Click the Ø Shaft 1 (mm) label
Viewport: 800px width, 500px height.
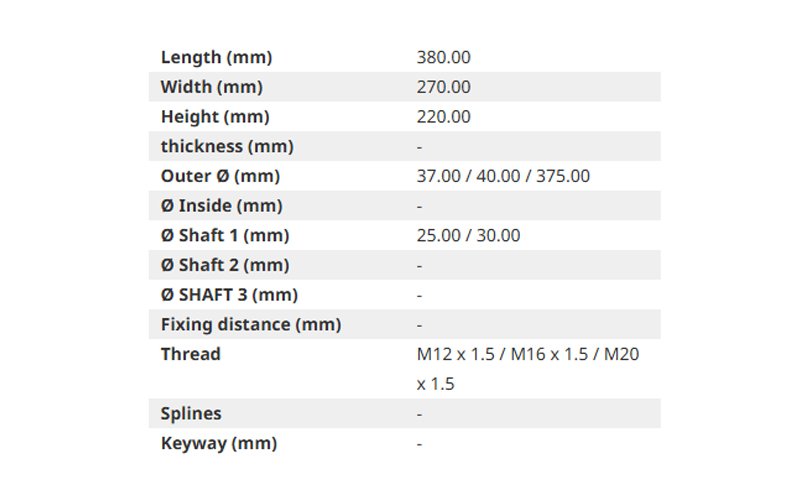(225, 235)
